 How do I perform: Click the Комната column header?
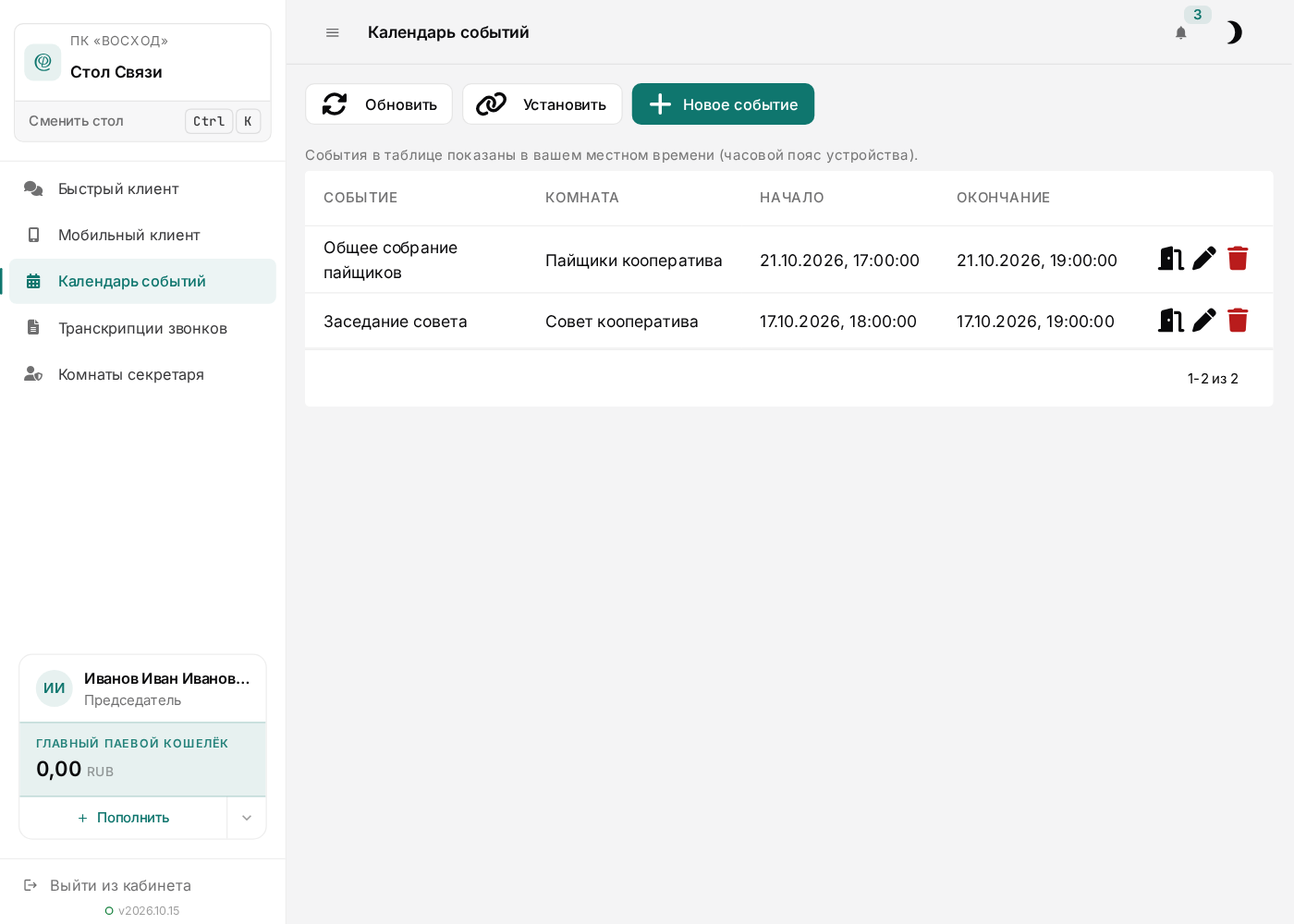[x=582, y=198]
